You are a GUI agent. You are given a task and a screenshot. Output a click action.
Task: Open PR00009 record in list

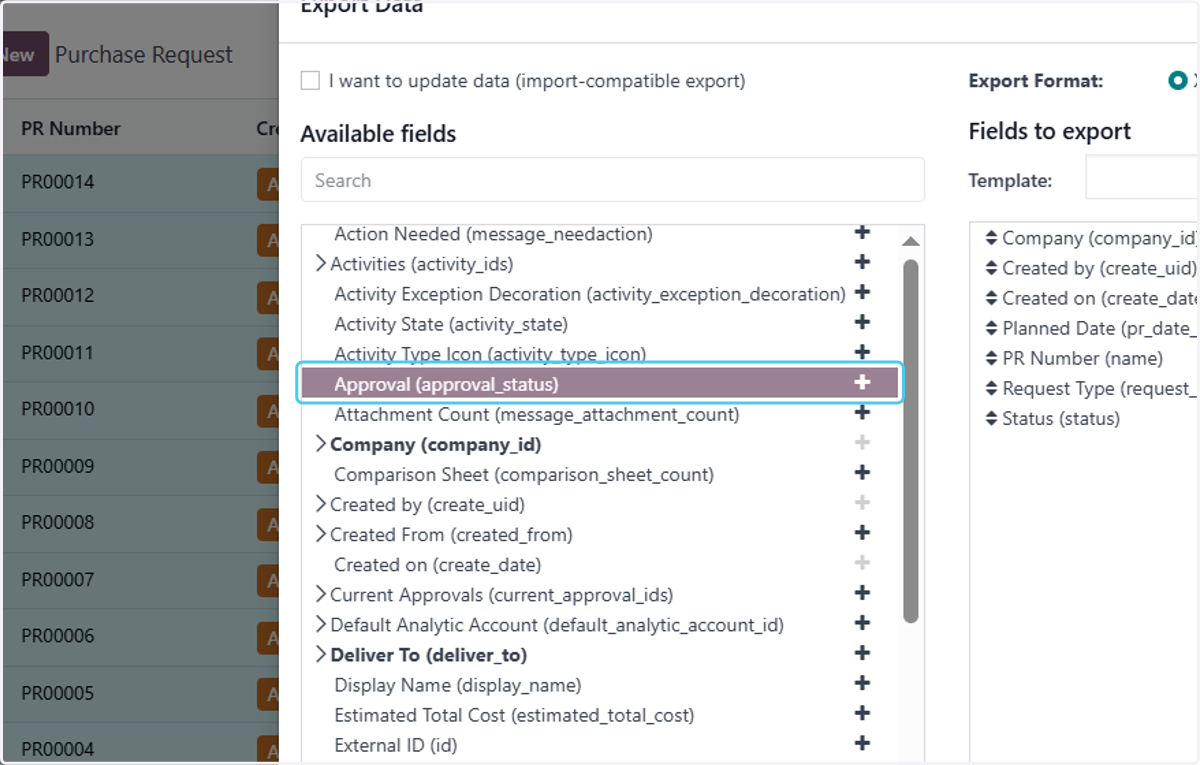click(58, 465)
